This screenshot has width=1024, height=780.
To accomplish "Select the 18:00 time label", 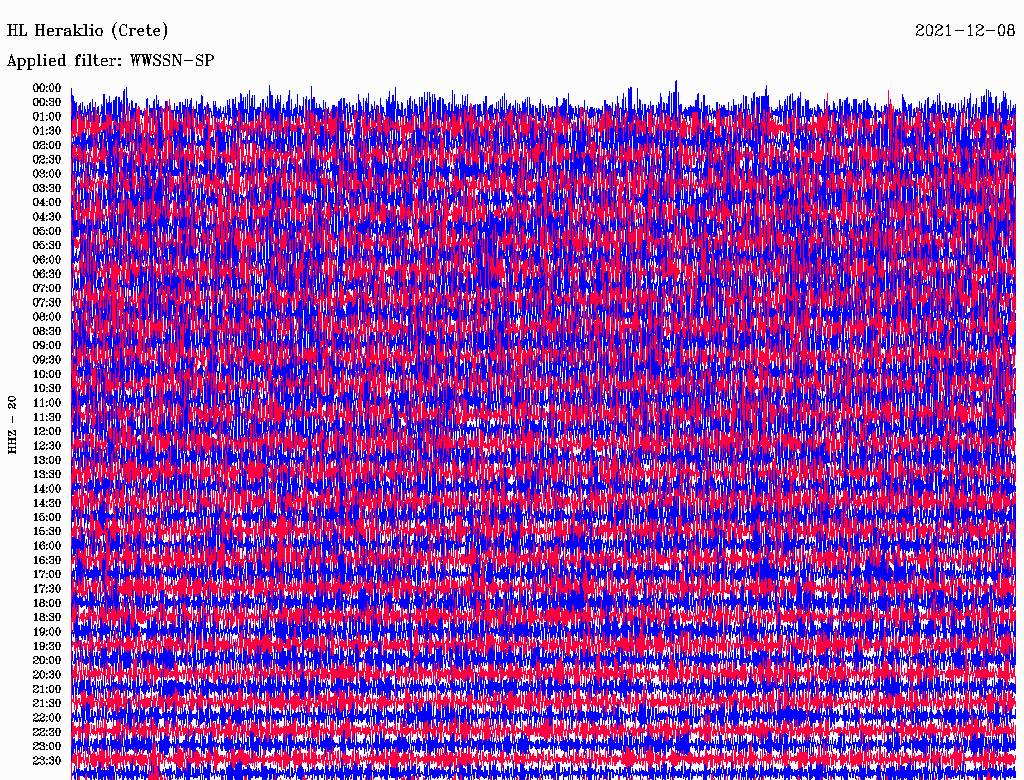I will (x=46, y=603).
